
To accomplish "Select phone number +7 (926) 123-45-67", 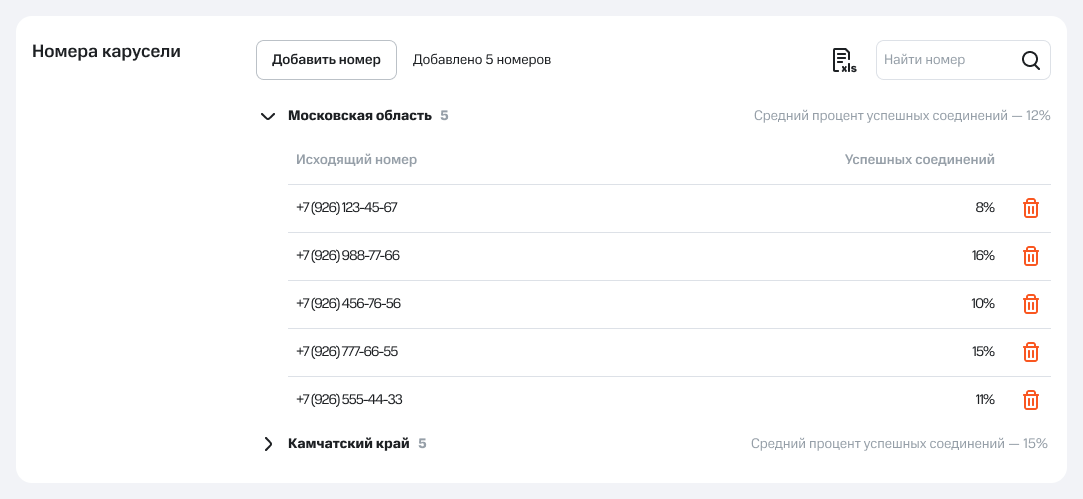I will pos(347,208).
